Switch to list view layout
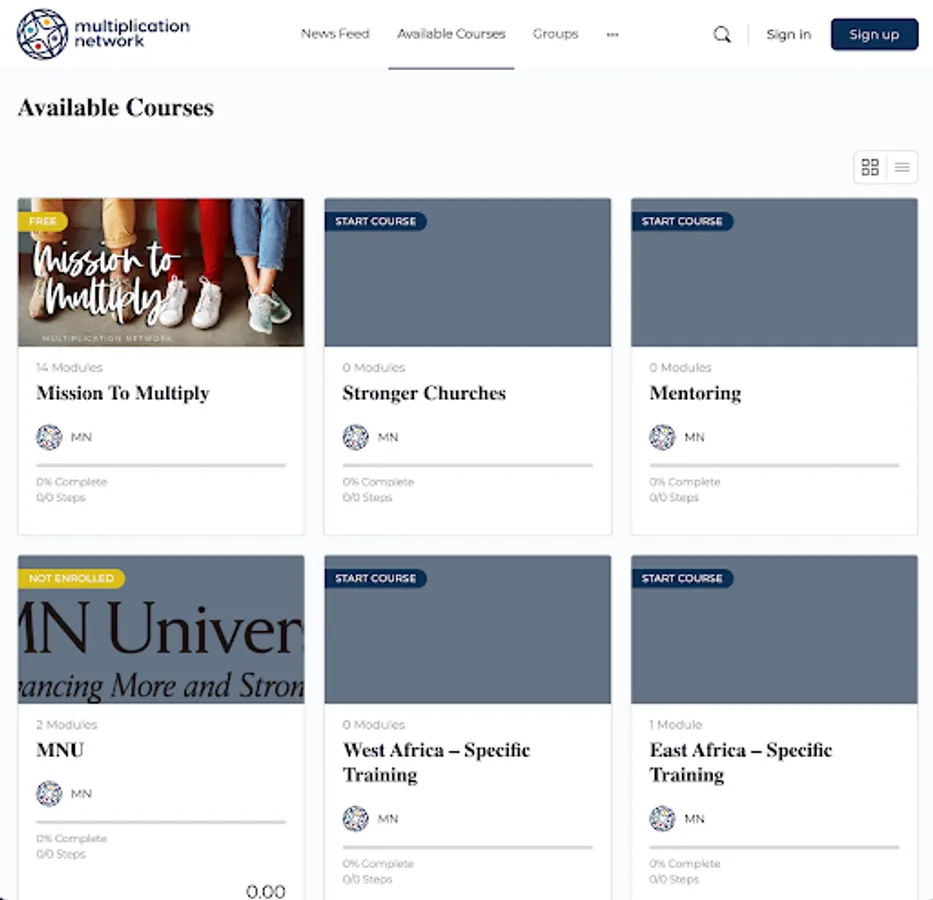 902,167
